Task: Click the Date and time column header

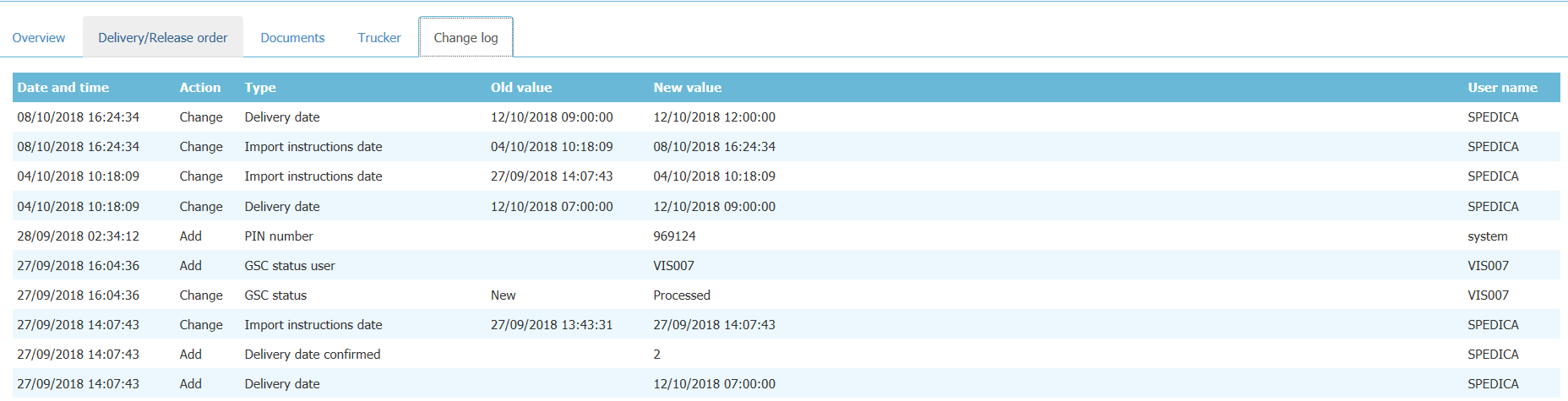Action: click(63, 88)
